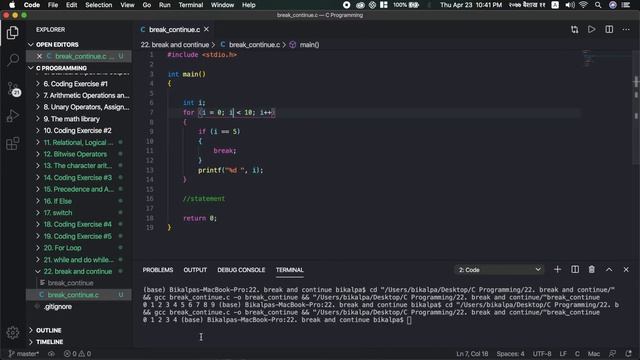Close the terminal panel
The width and height of the screenshot is (640, 360).
click(626, 269)
